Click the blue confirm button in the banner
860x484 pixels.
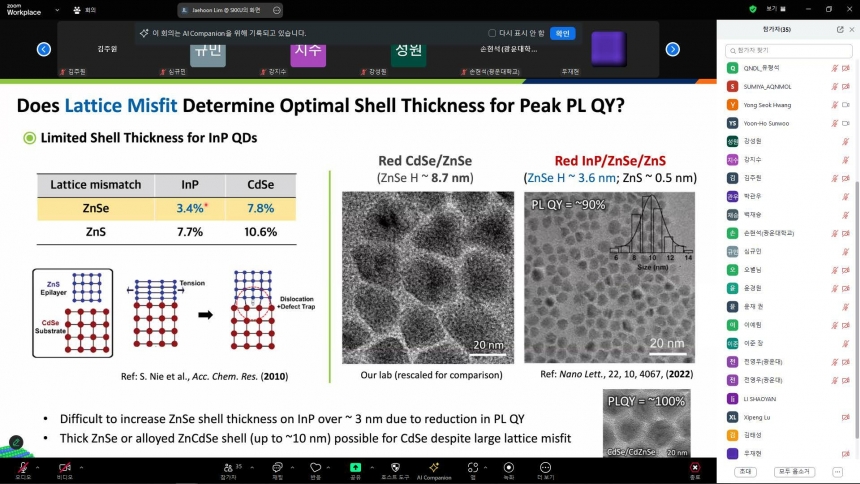[562, 33]
